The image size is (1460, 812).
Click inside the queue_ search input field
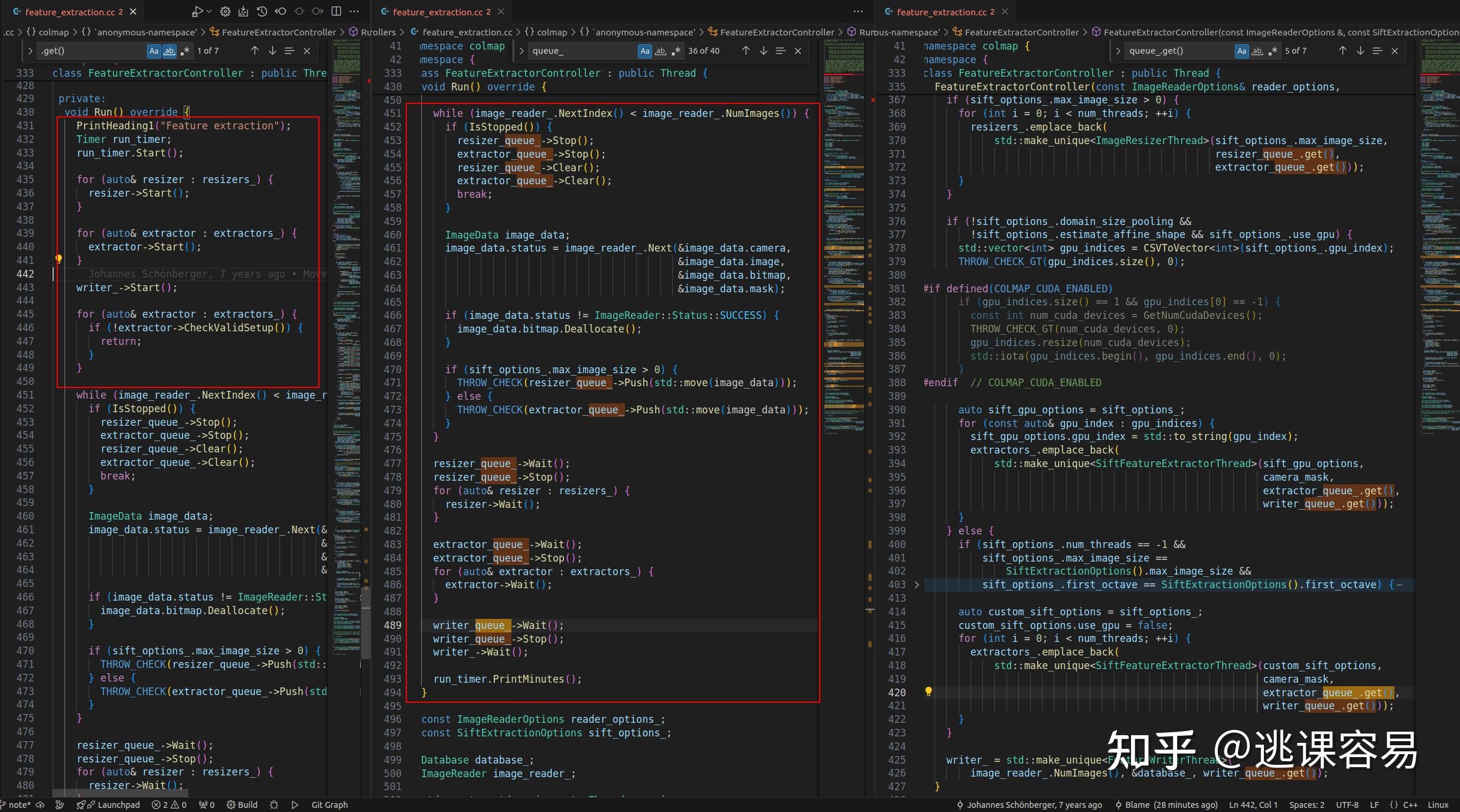click(579, 51)
